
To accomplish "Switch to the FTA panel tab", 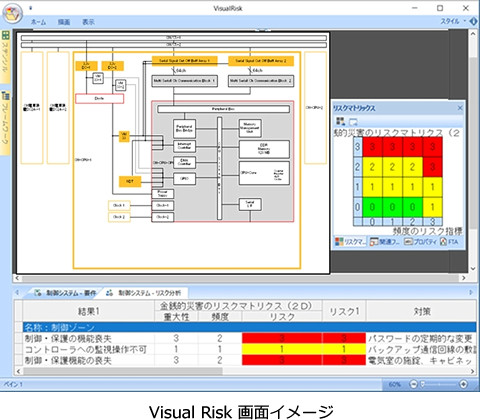I will click(x=449, y=242).
